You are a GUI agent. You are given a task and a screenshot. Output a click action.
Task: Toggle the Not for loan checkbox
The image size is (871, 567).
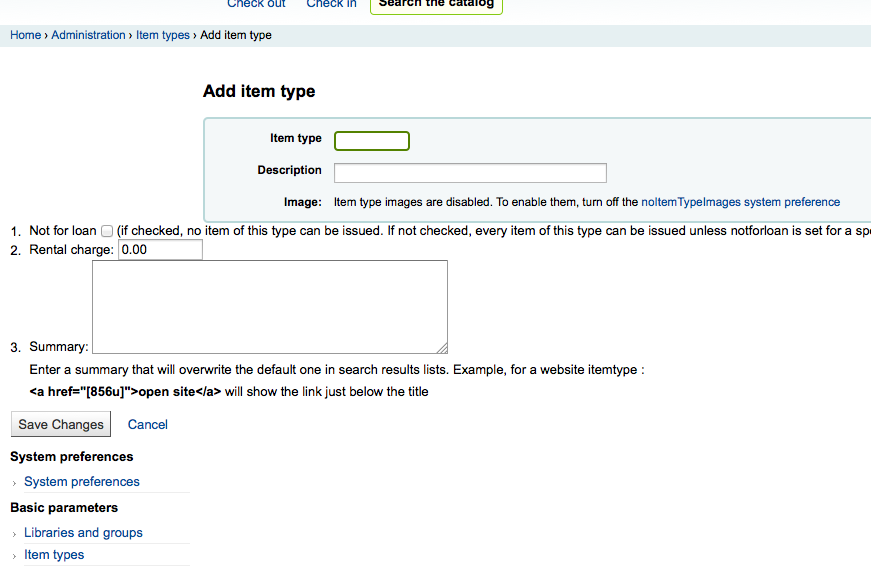(x=107, y=231)
